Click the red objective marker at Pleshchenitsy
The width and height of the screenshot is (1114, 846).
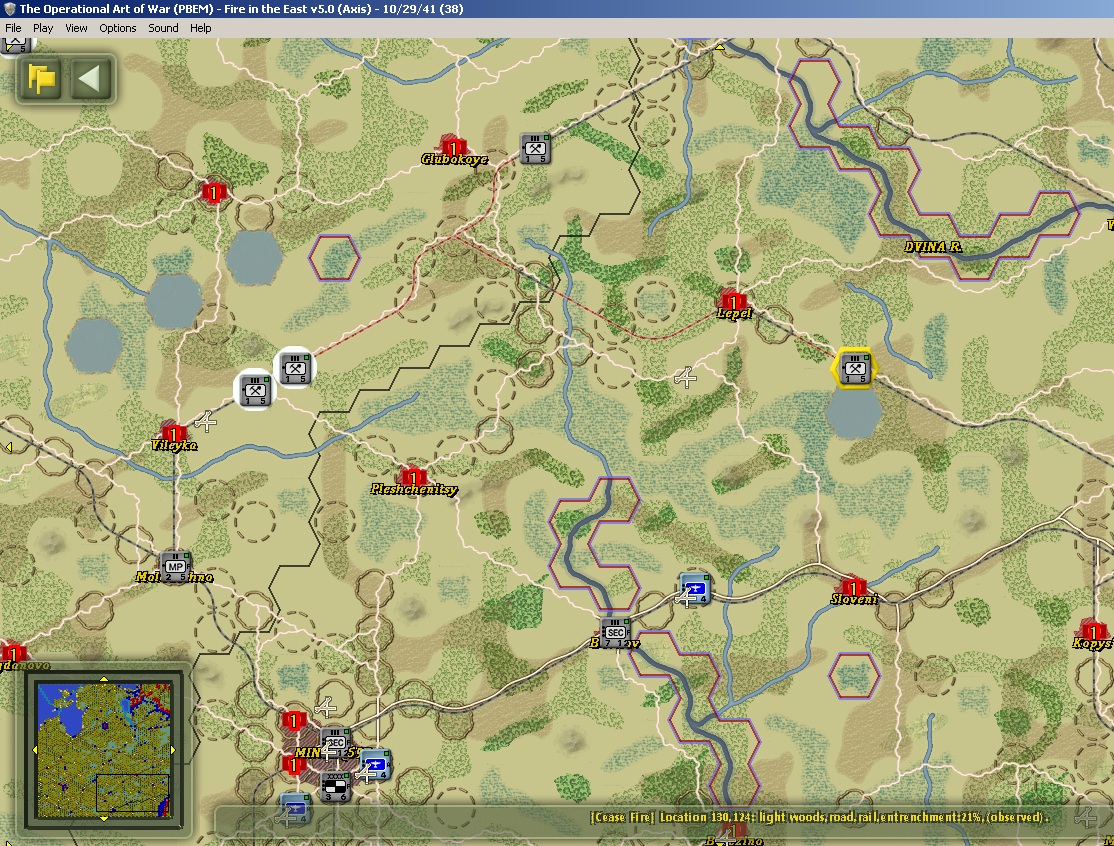pos(413,477)
